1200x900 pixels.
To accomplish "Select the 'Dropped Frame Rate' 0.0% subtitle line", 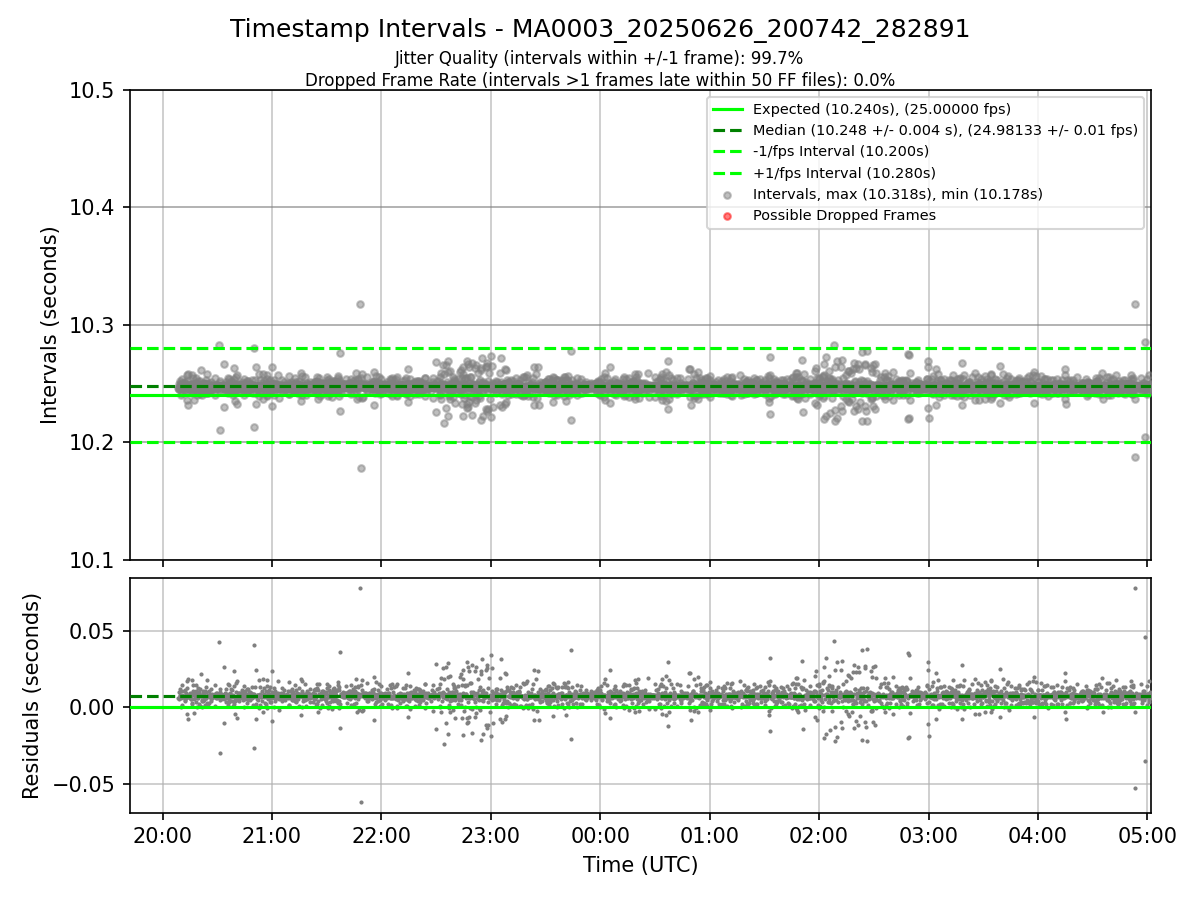I will tap(600, 79).
